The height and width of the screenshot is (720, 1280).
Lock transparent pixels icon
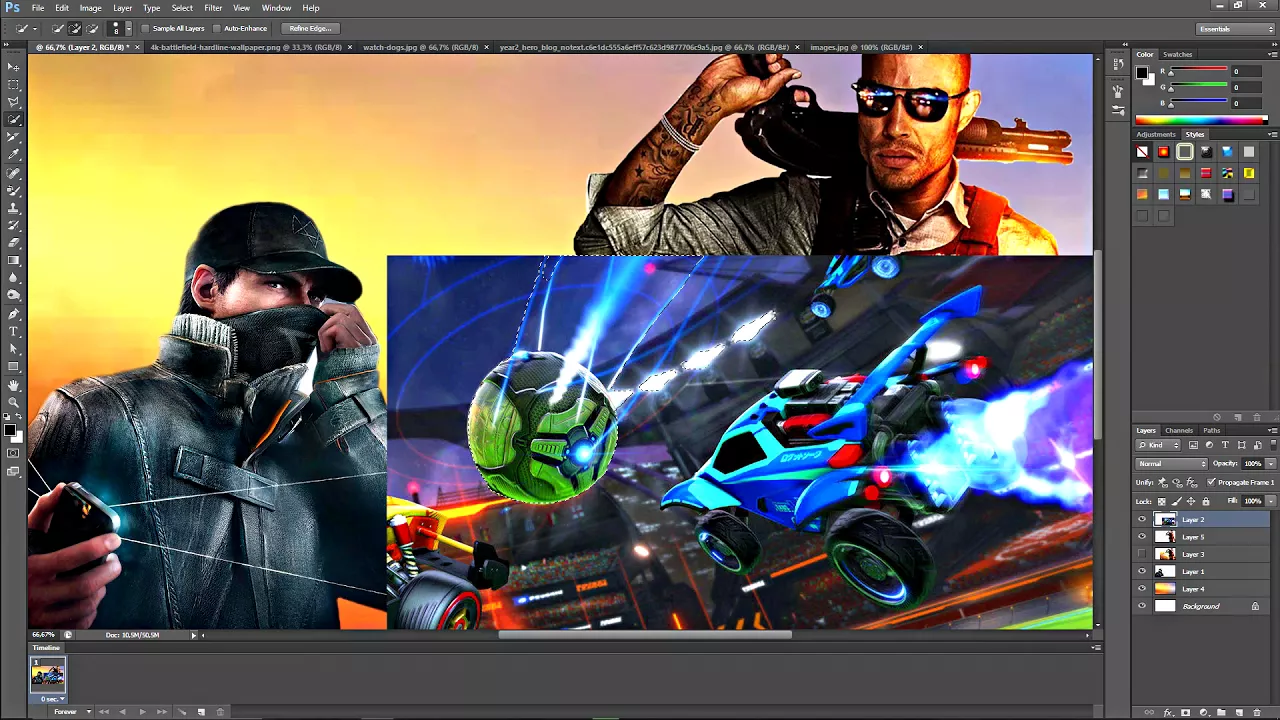pos(1161,501)
